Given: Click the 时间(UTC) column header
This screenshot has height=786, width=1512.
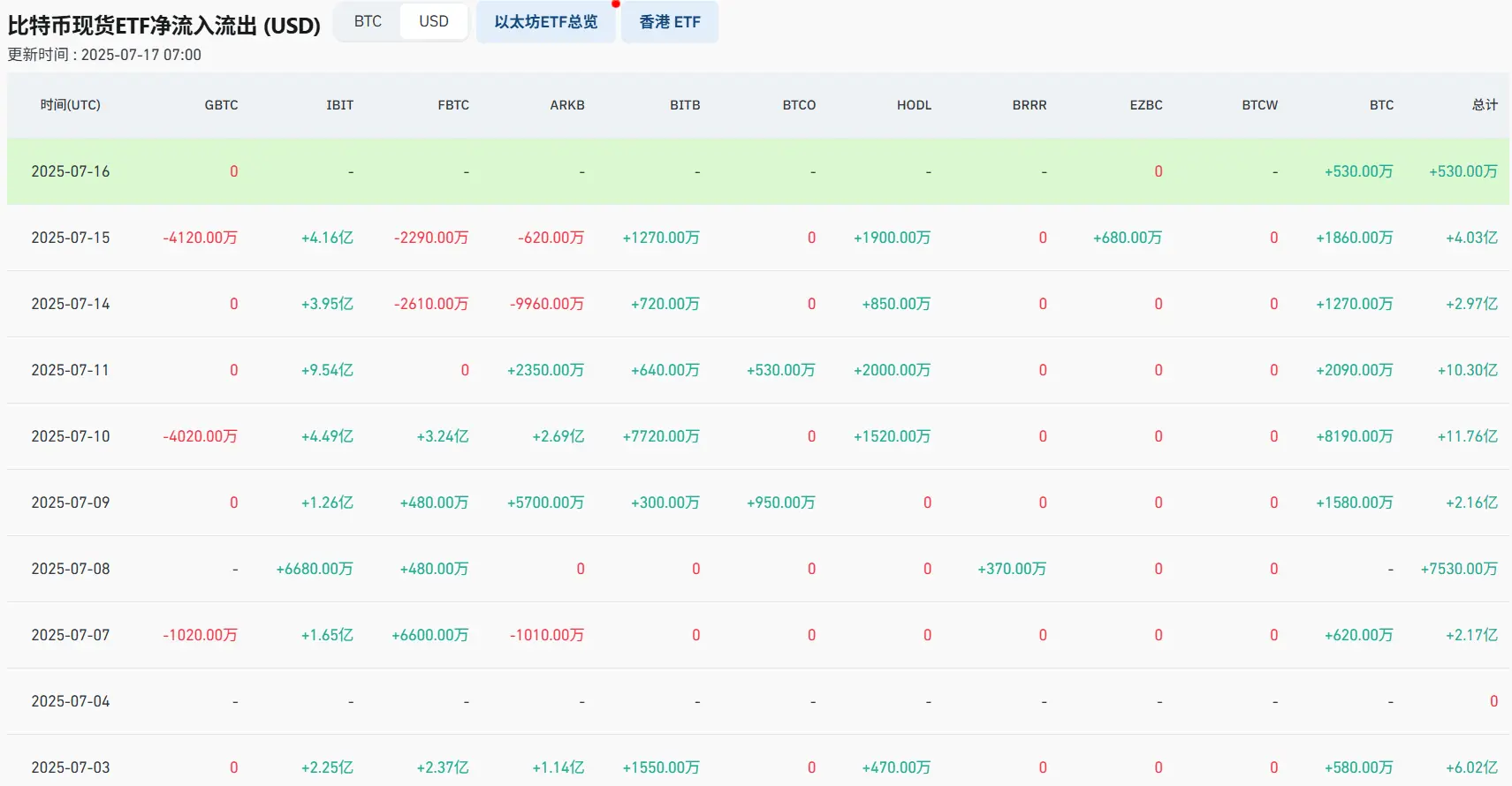Looking at the screenshot, I should (71, 105).
